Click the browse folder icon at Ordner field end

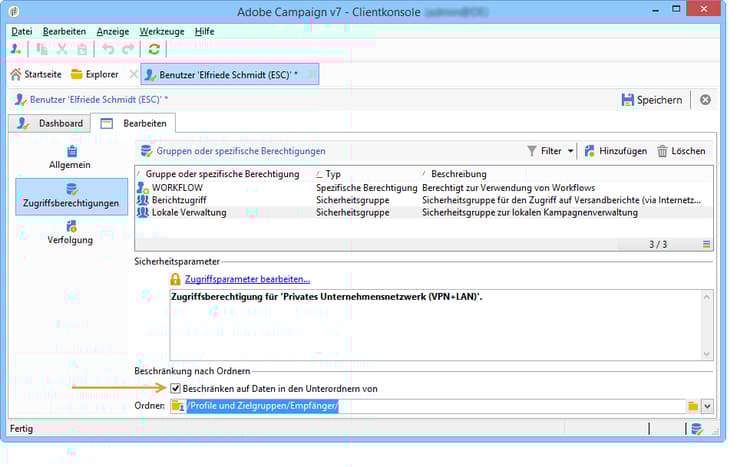pos(693,406)
